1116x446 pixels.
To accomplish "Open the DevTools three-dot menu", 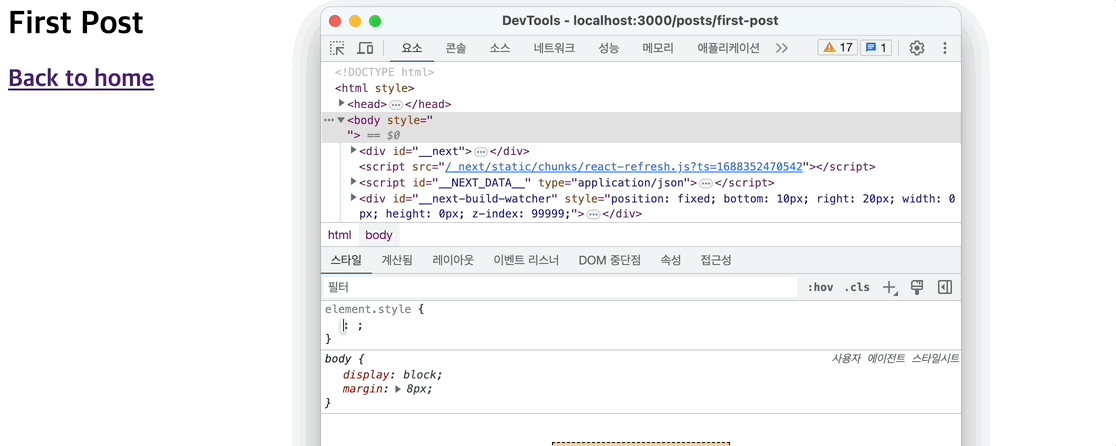I will tap(945, 48).
